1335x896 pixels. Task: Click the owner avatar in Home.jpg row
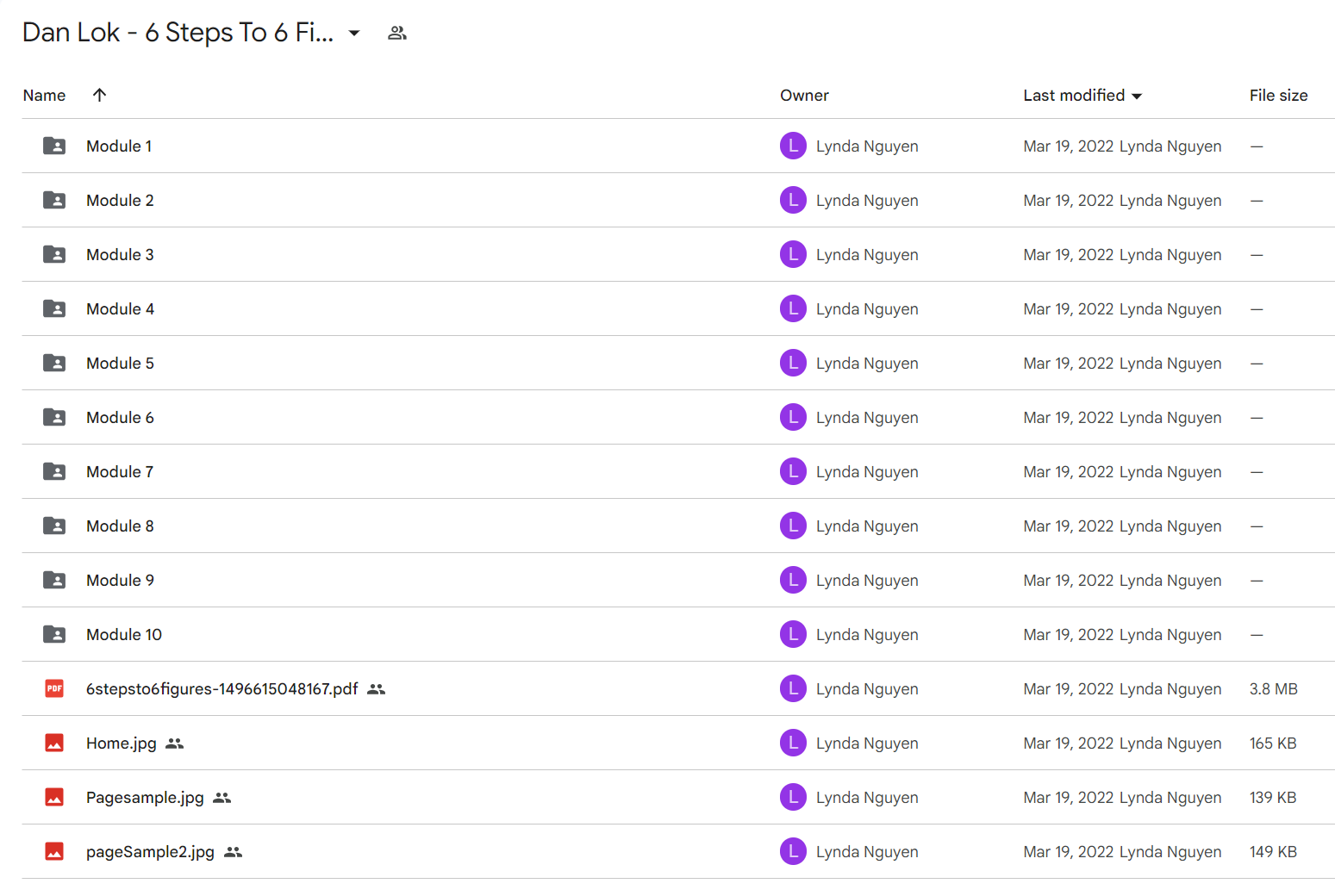[793, 743]
